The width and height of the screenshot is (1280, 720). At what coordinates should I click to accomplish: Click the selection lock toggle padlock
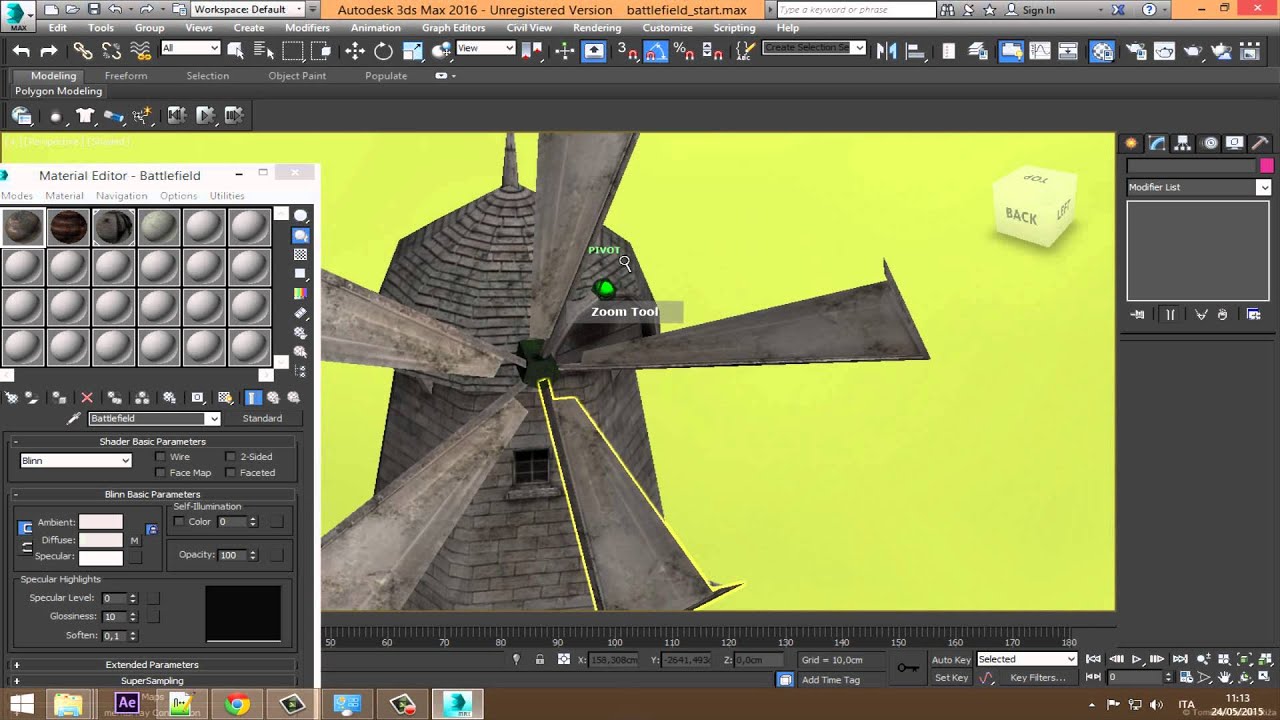tap(540, 660)
